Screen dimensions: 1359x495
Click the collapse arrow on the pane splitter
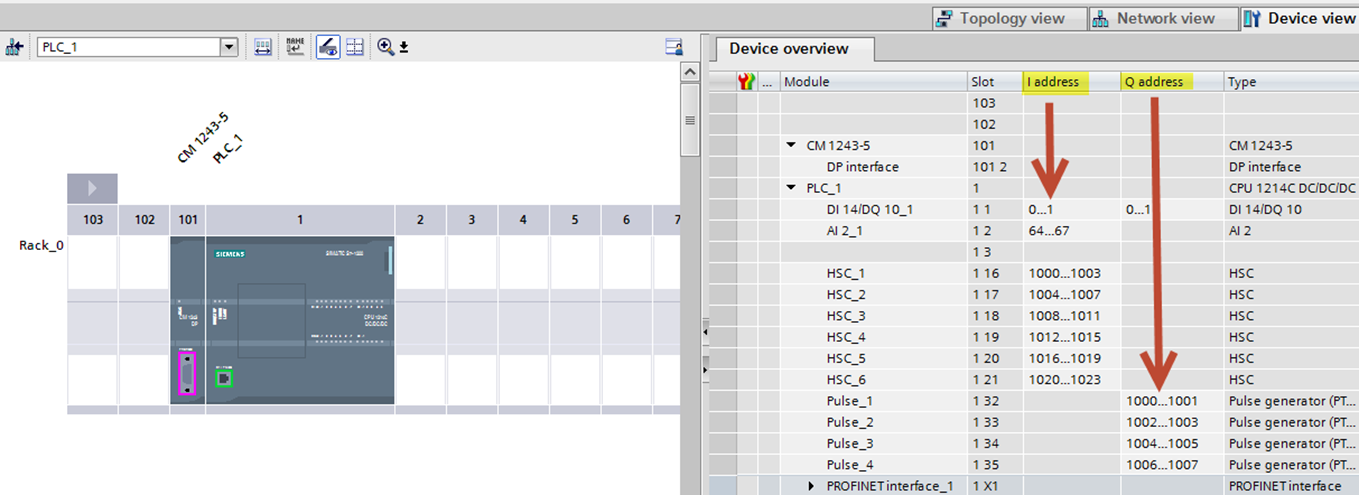click(x=705, y=330)
